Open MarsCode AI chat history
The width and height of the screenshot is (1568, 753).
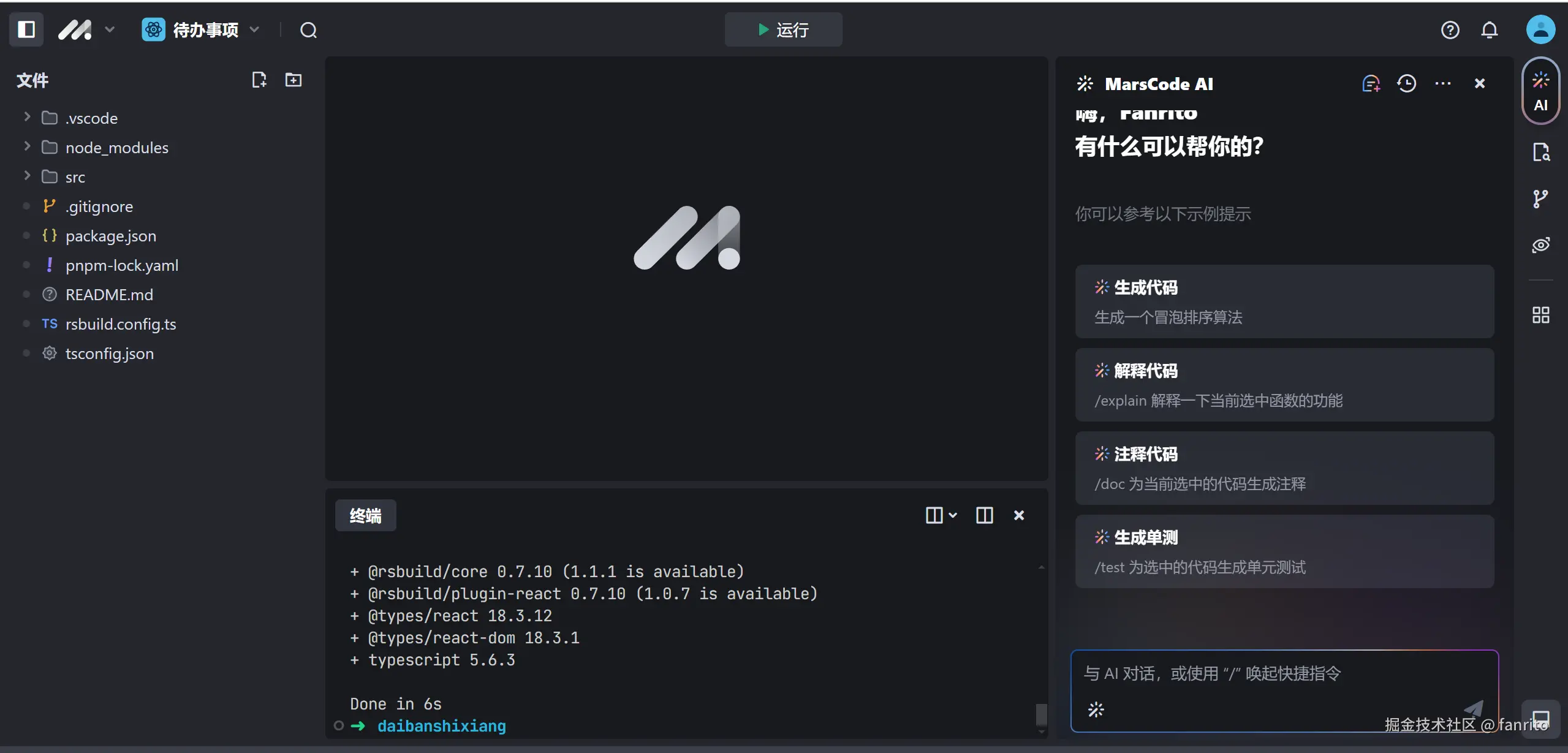(x=1406, y=83)
